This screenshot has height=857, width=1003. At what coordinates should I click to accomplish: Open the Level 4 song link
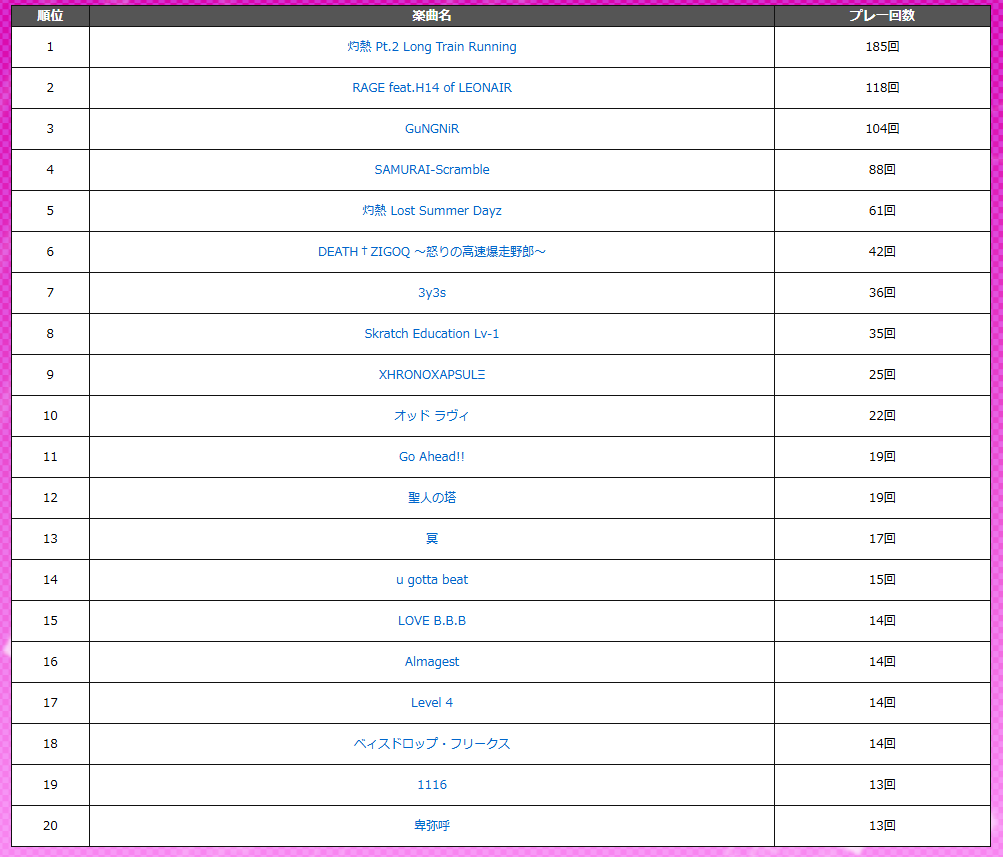click(431, 703)
